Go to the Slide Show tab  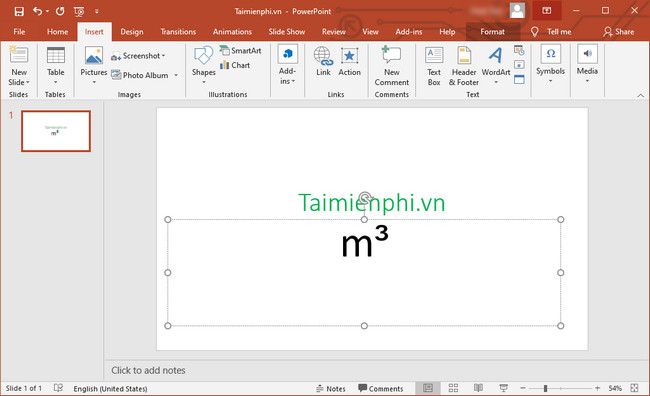pos(286,32)
